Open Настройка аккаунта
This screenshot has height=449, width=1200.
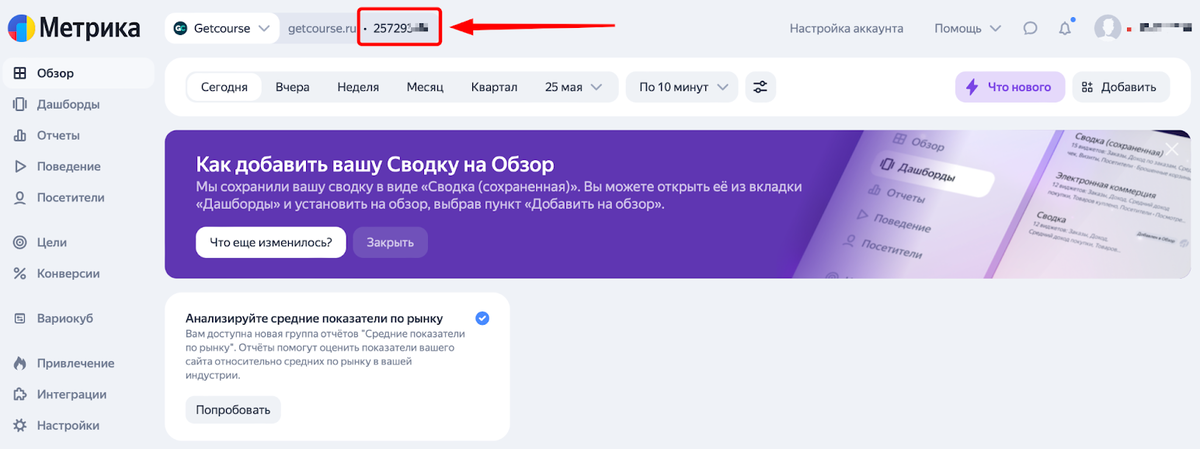pos(846,28)
